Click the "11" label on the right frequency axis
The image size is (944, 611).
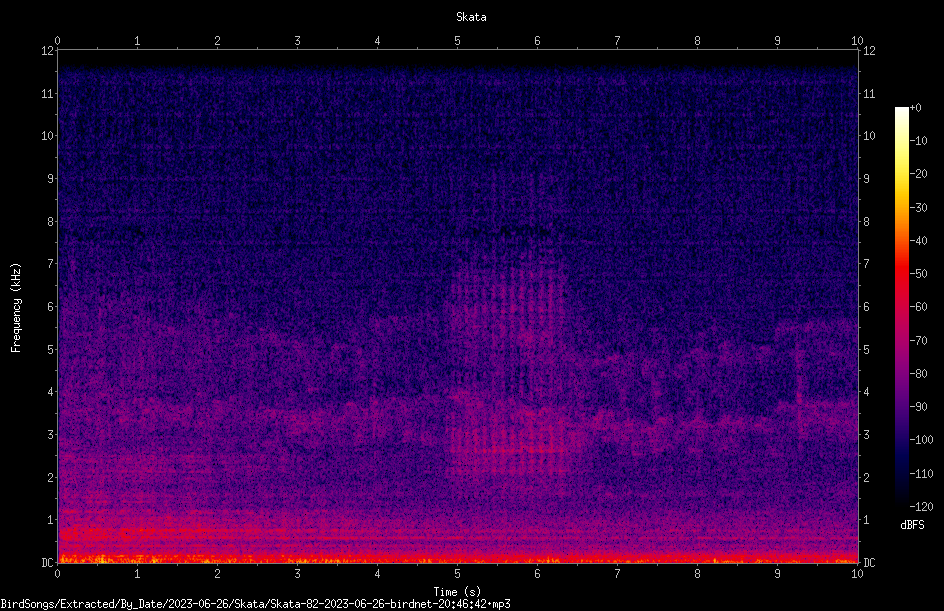tap(869, 94)
